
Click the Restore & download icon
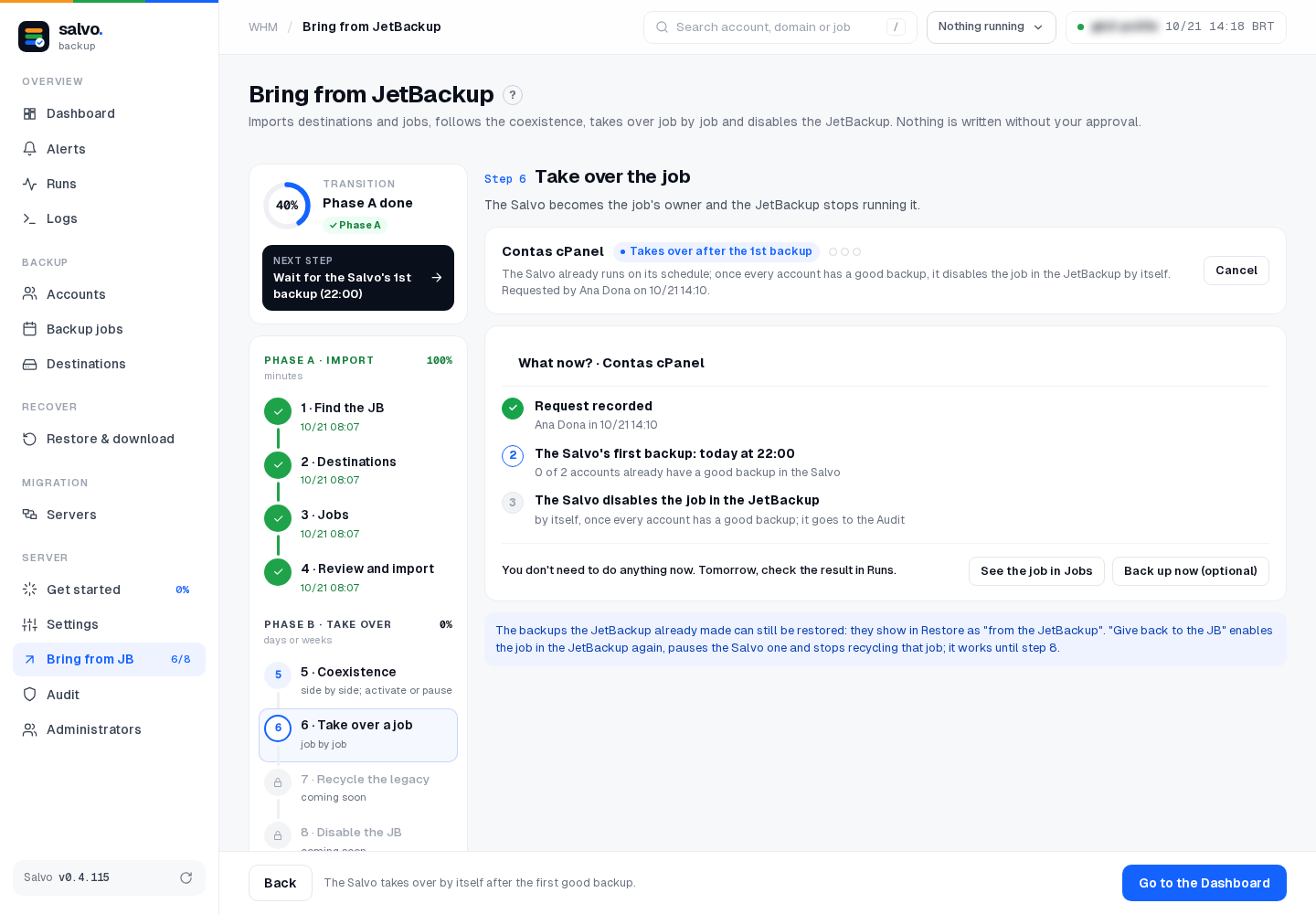click(30, 439)
